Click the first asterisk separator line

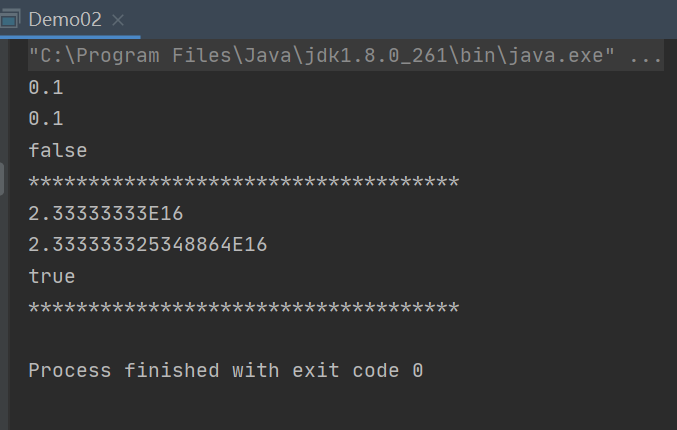click(x=243, y=183)
